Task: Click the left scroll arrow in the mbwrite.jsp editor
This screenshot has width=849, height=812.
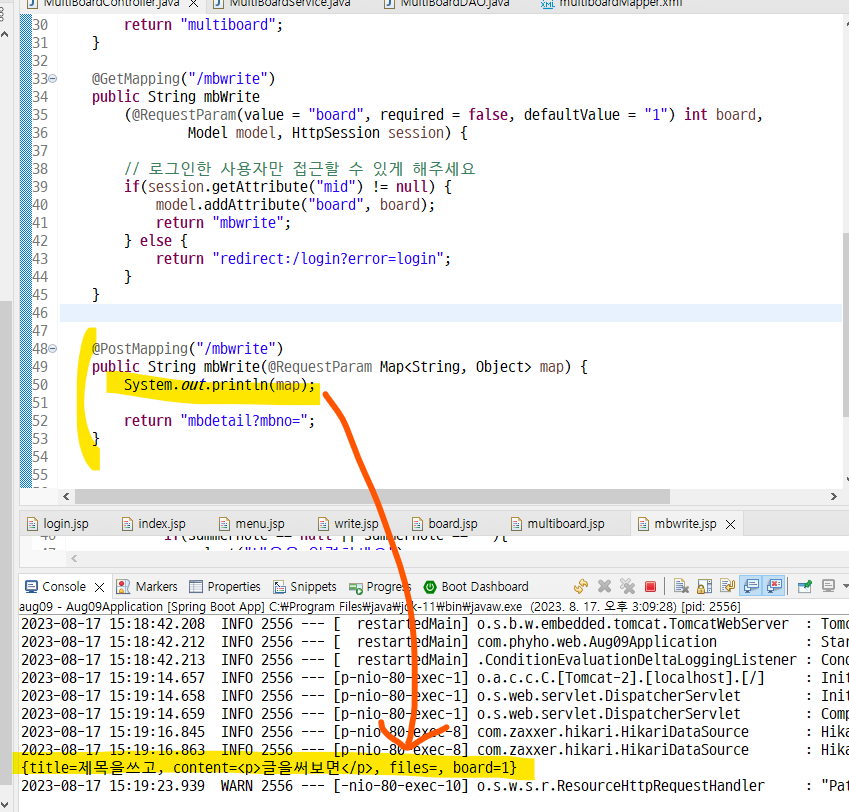Action: (74, 558)
